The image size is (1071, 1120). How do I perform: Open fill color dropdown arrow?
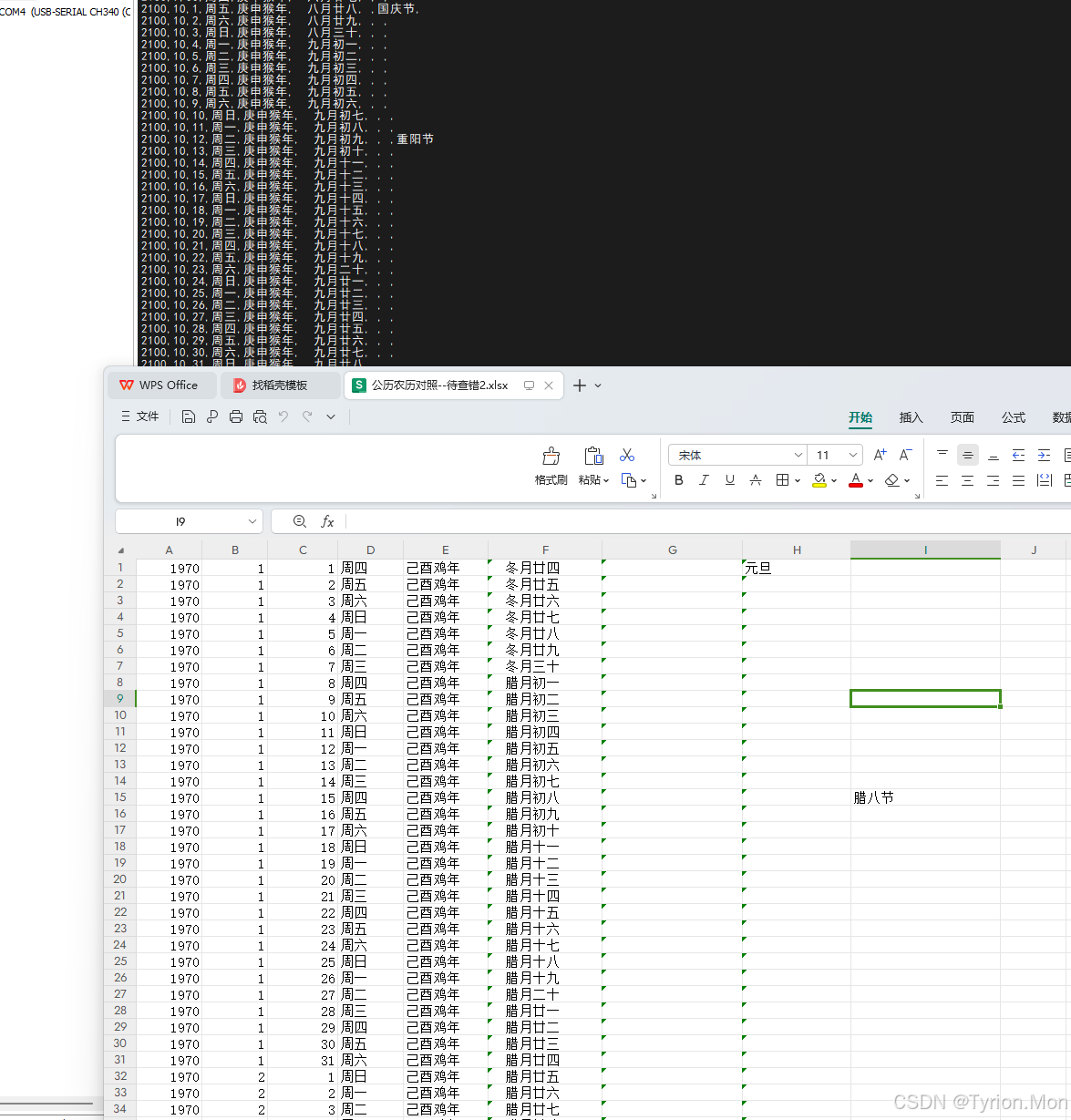click(834, 480)
